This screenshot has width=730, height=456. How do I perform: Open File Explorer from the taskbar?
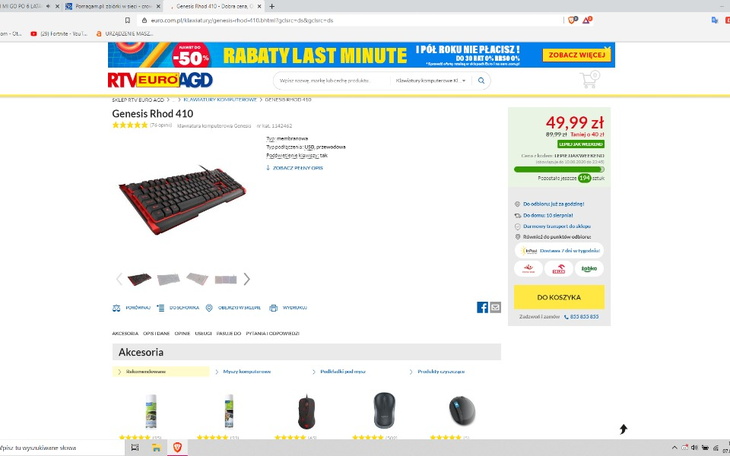click(156, 447)
